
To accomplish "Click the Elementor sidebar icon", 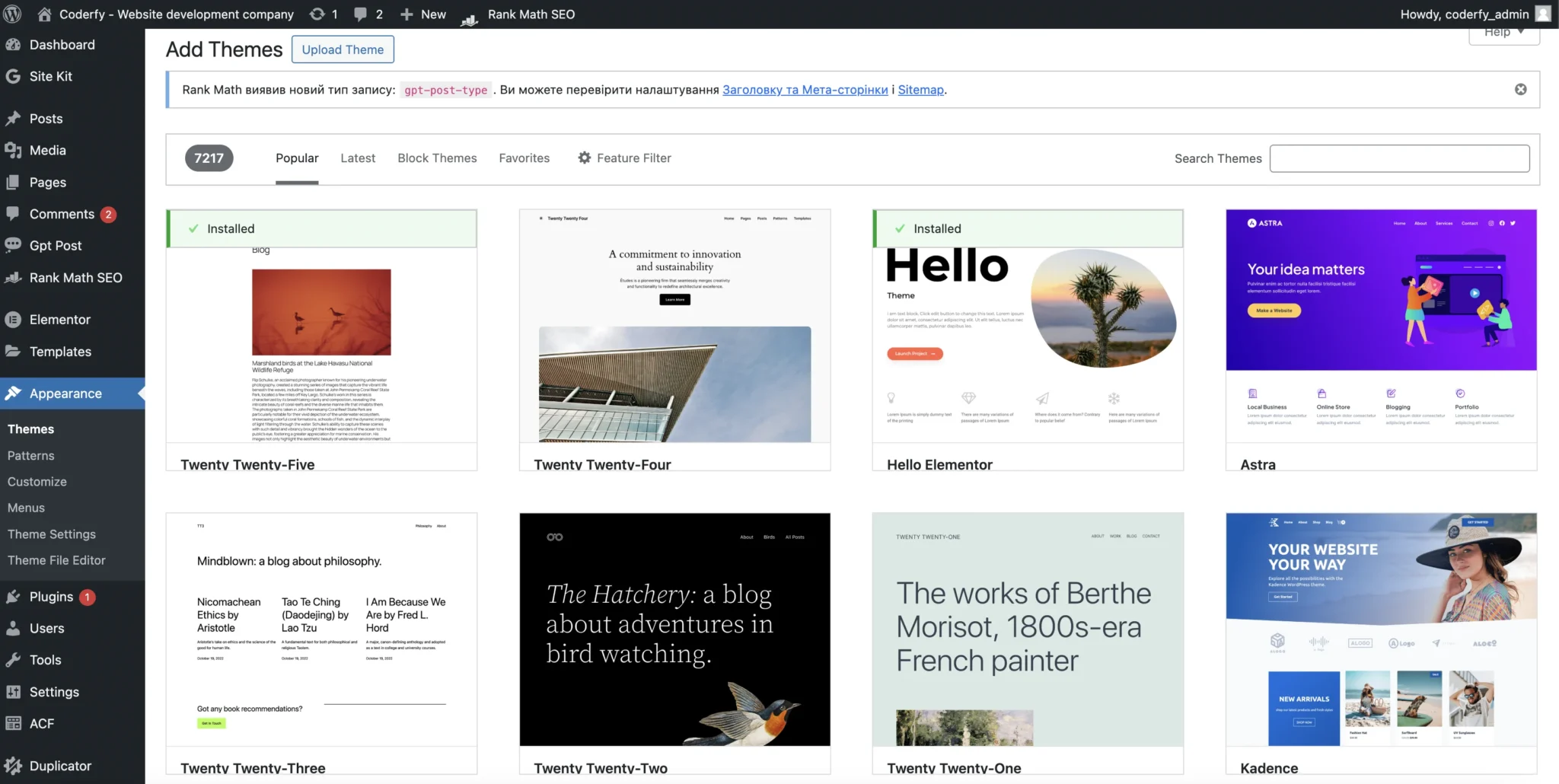I will coord(13,320).
